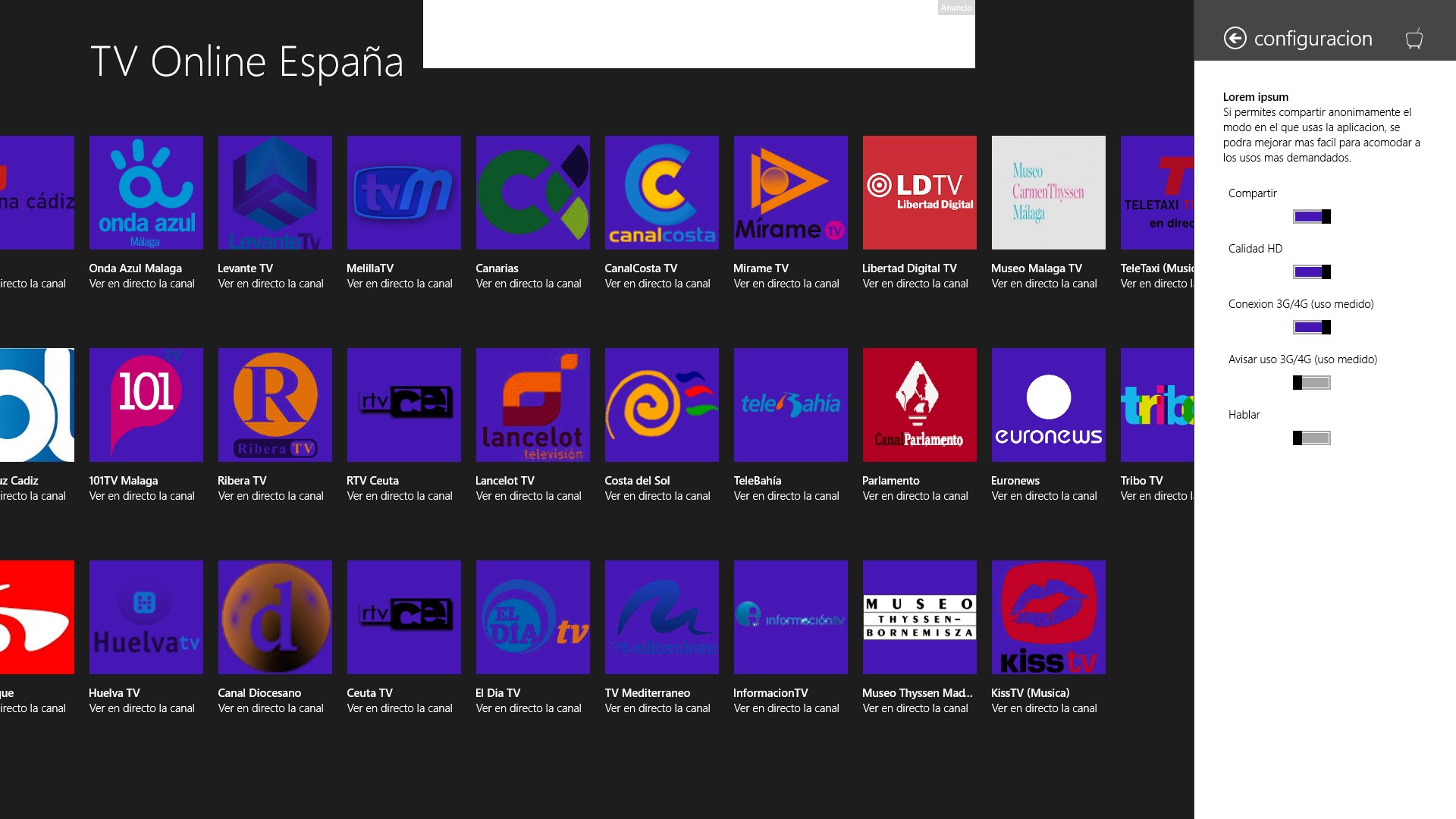
Task: Select the Libertad Digital LDTV tile
Action: (920, 193)
